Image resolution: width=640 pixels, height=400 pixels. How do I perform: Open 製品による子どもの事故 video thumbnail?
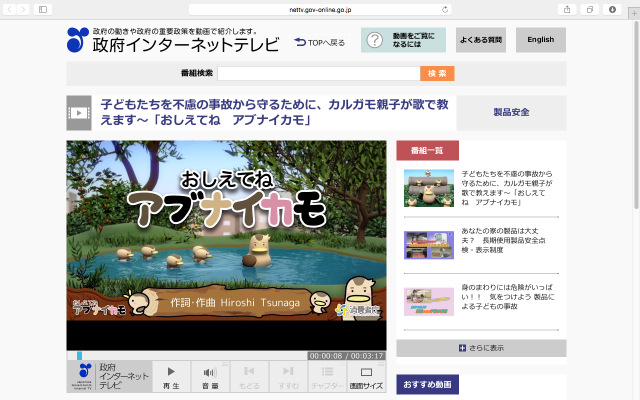(x=429, y=302)
